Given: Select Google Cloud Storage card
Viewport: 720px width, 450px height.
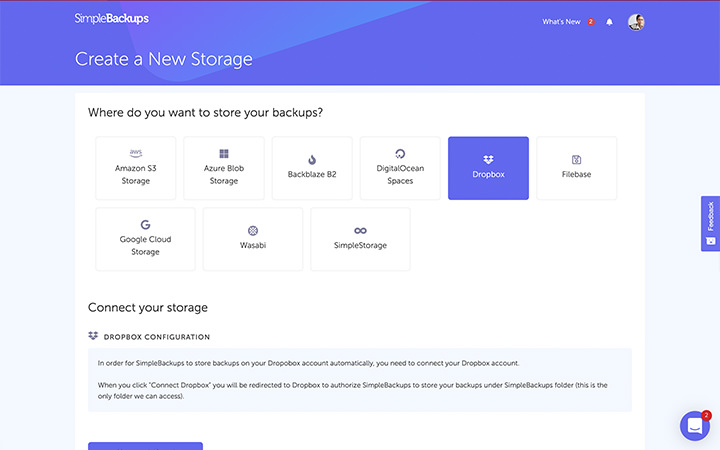Looking at the screenshot, I should tap(145, 239).
